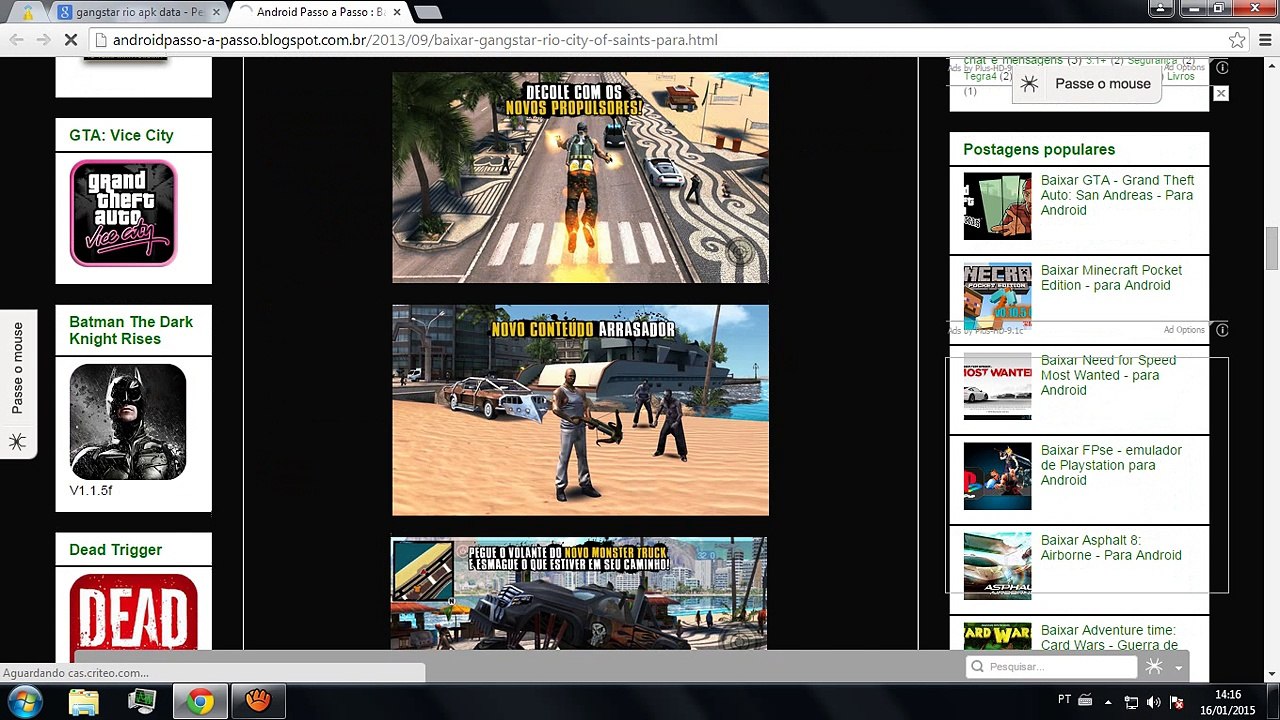The image size is (1280, 720).
Task: Click the network icon in the system tray
Action: click(x=1131, y=702)
